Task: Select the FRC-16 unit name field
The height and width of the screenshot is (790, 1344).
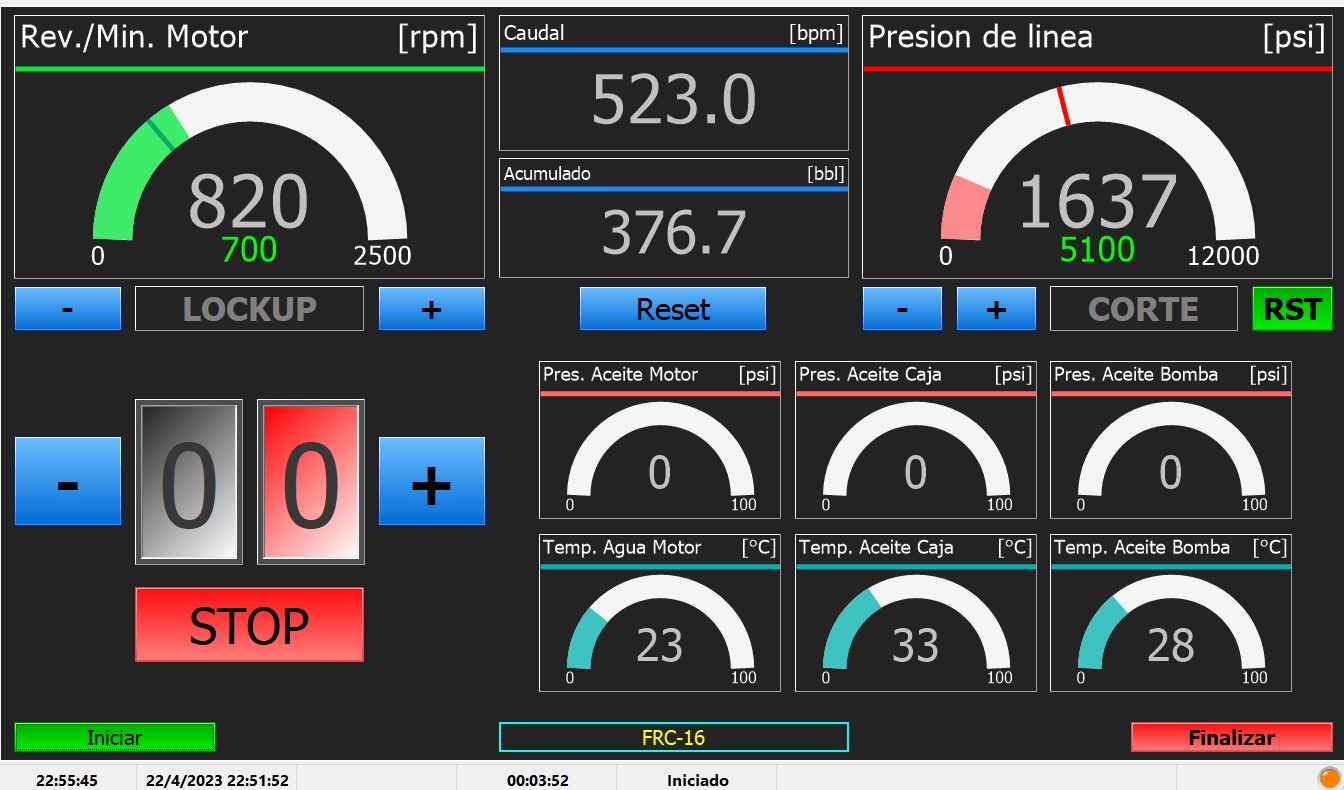Action: click(673, 738)
